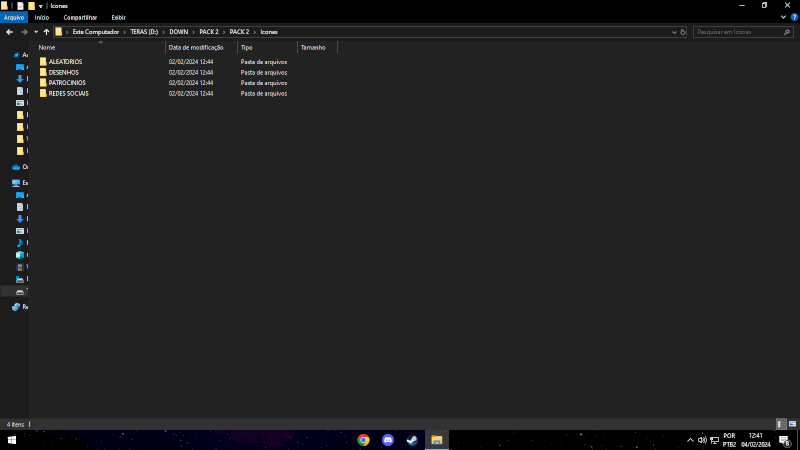Select Quick access star in sidebar
800x450 pixels.
tap(16, 55)
